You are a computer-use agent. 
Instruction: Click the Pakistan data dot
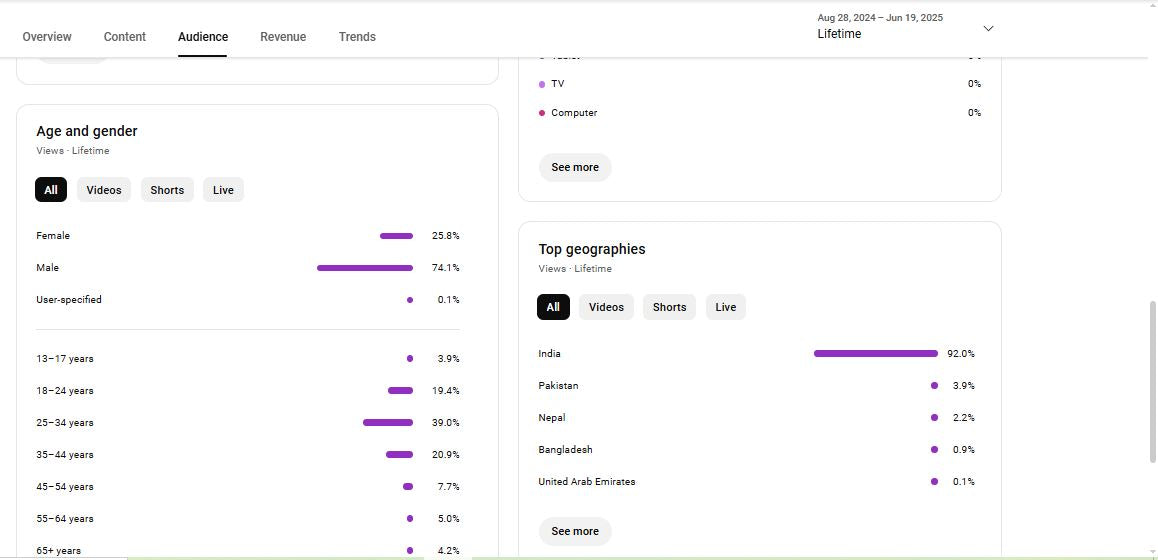tap(934, 386)
